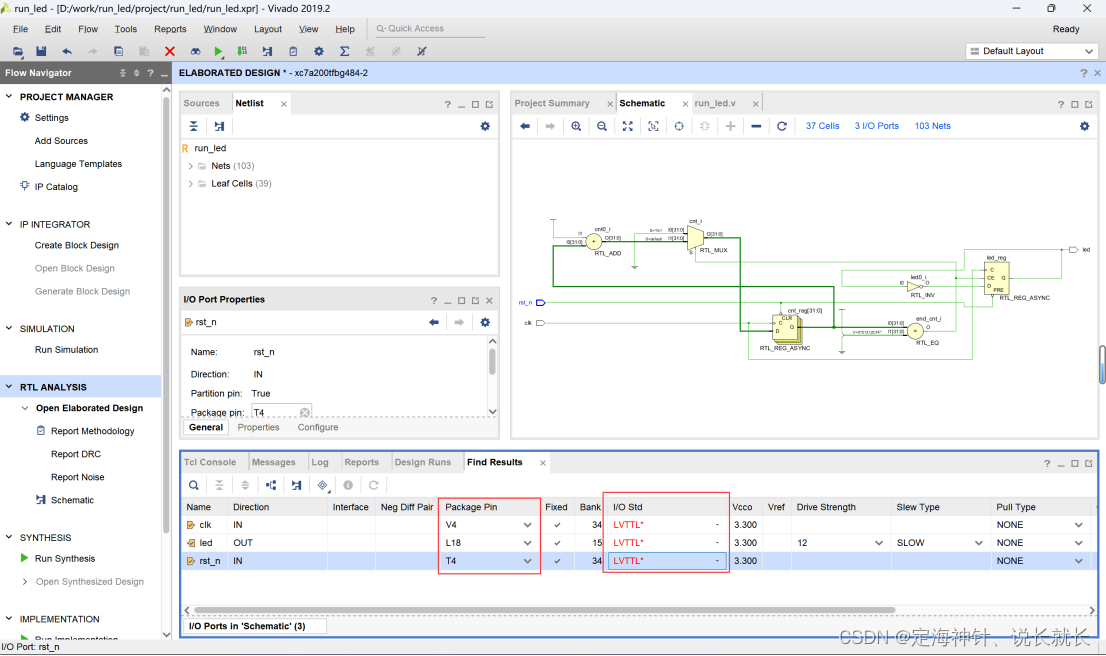Open I/O Port Properties settings gear
Screen dimensions: 1106x656
tap(485, 322)
